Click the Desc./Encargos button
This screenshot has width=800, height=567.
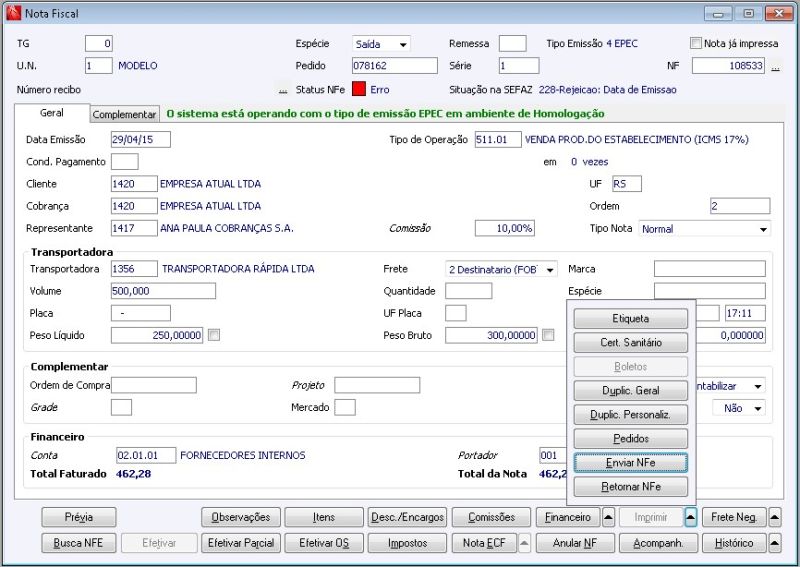(x=407, y=517)
